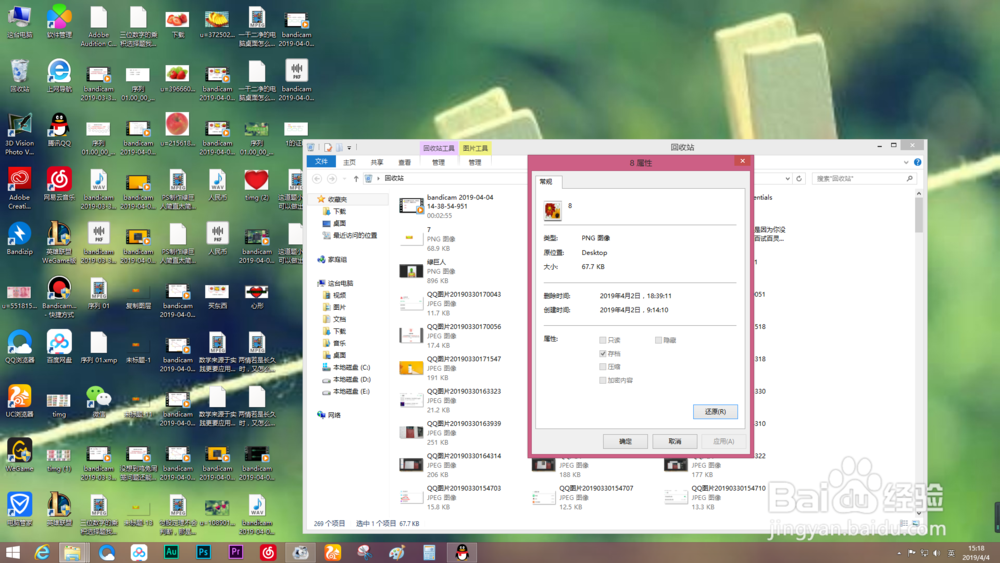Image resolution: width=1000 pixels, height=563 pixels.
Task: Open the quick access toolbar customize dropdown
Action: click(349, 147)
